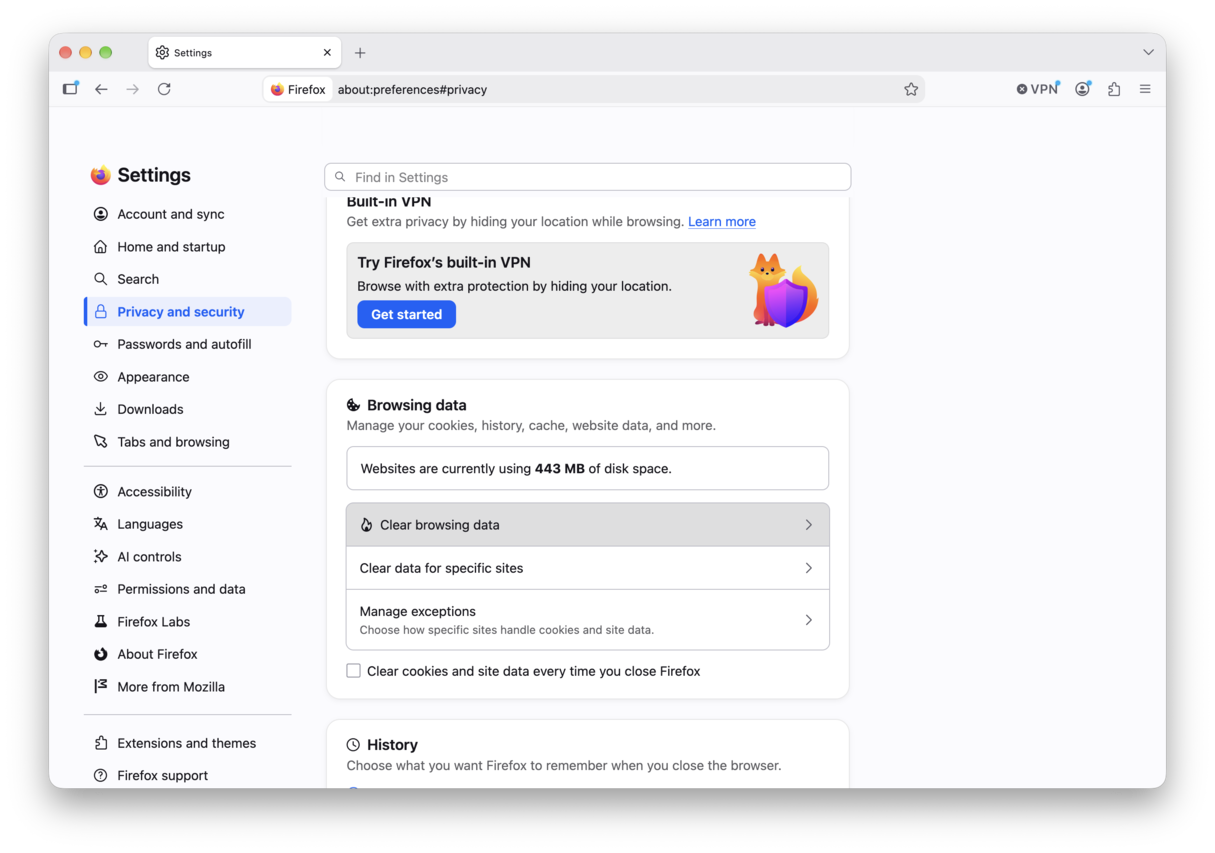Click the Get started VPN button
The image size is (1215, 853).
406,314
